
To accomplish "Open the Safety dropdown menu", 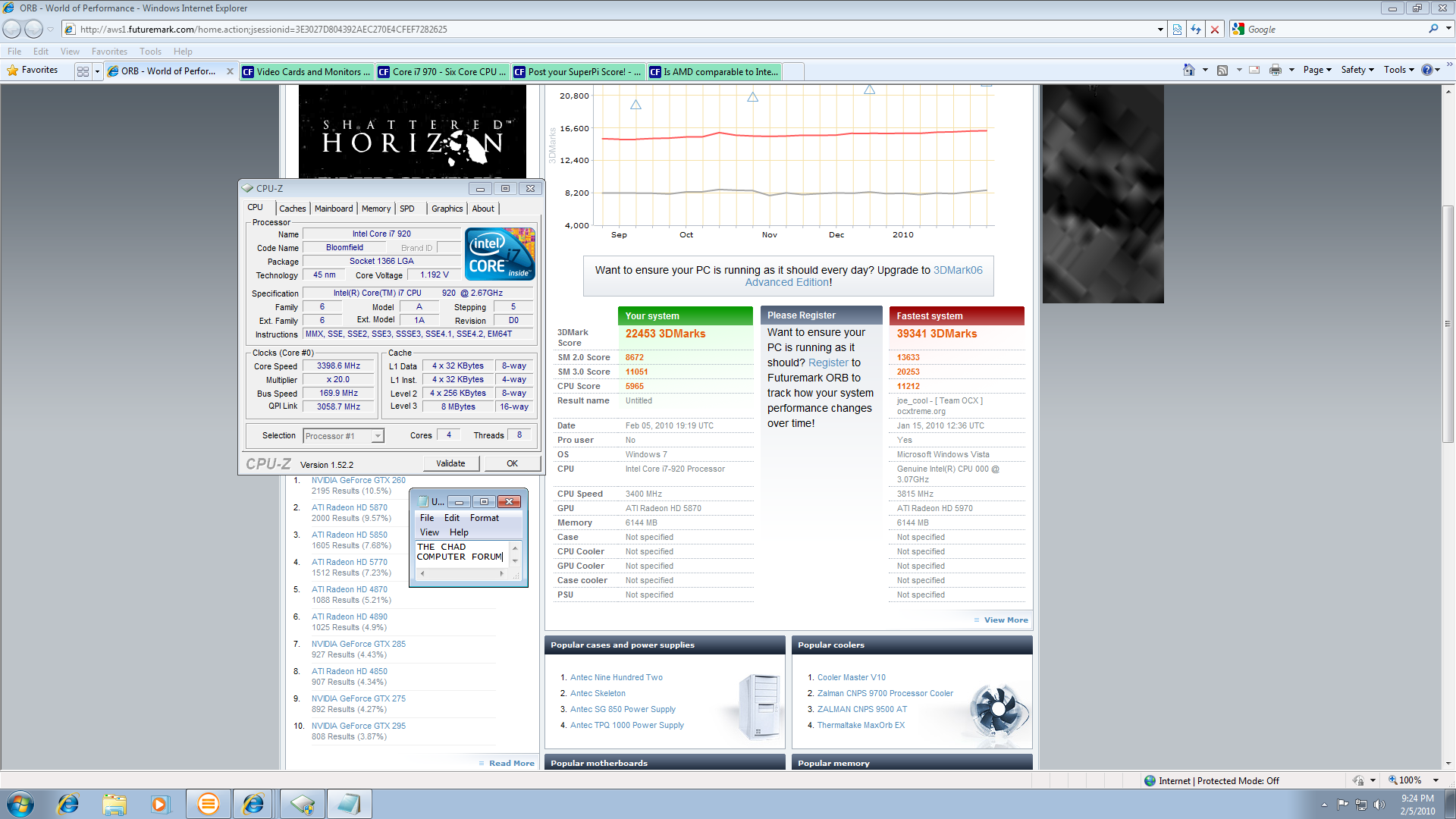I will pyautogui.click(x=1357, y=70).
